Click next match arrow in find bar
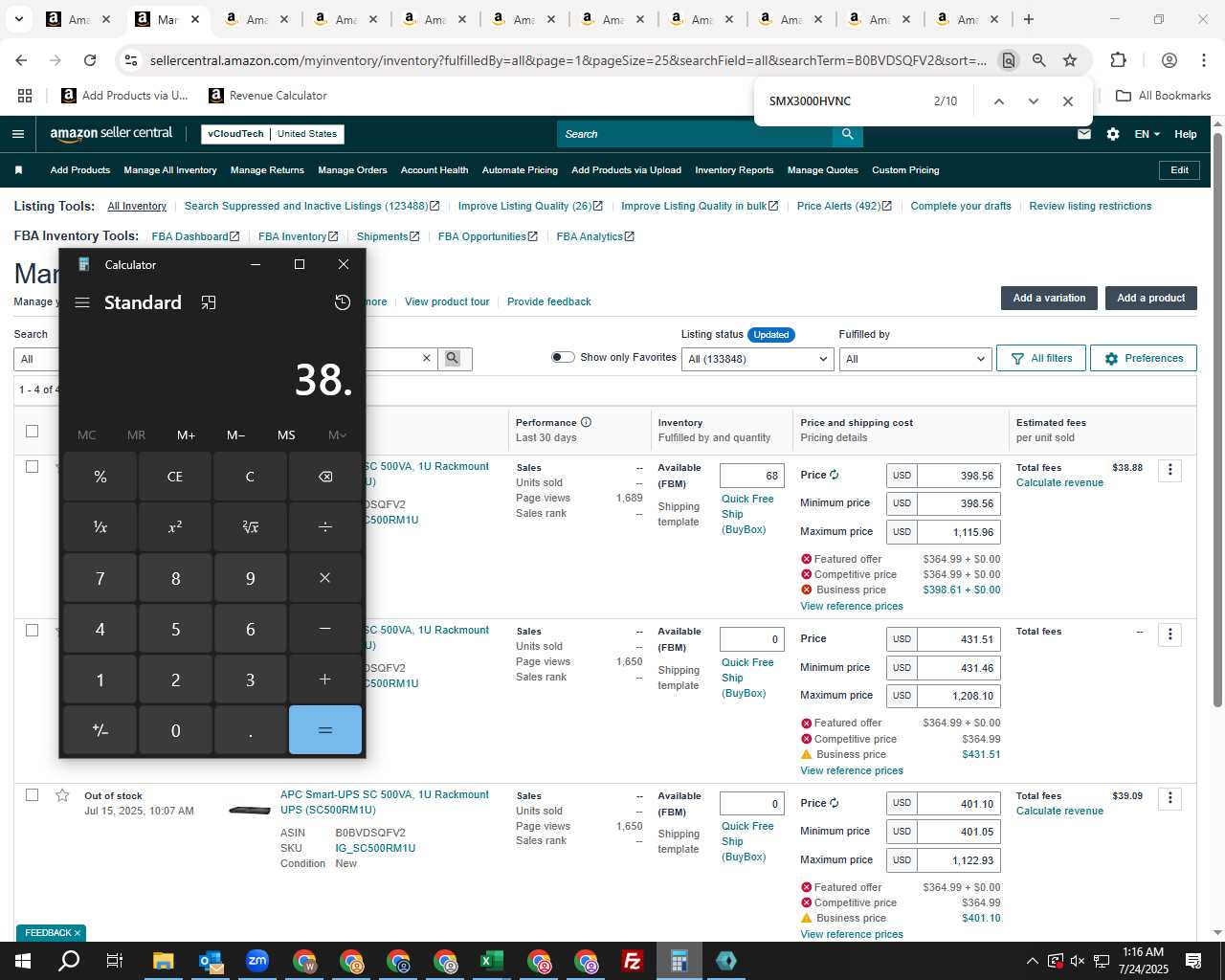Viewport: 1225px width, 980px height. pyautogui.click(x=1034, y=101)
